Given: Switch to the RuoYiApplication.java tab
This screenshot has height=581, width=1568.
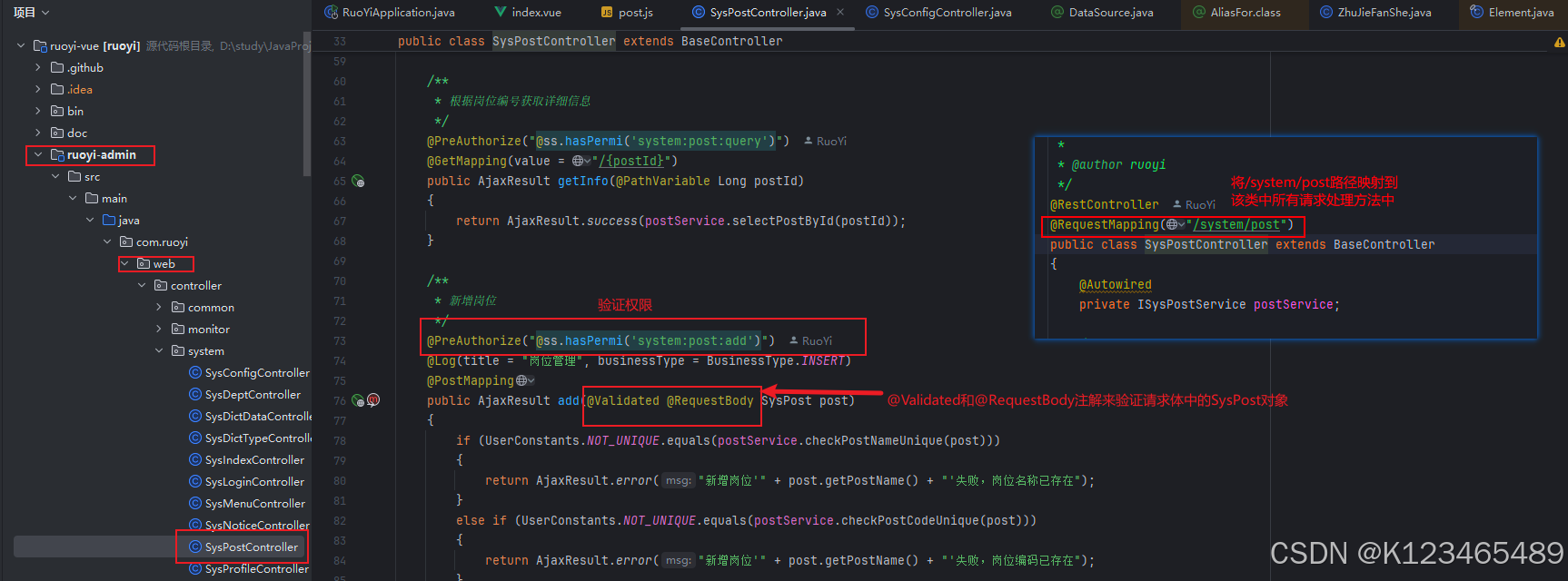Looking at the screenshot, I should 390,13.
